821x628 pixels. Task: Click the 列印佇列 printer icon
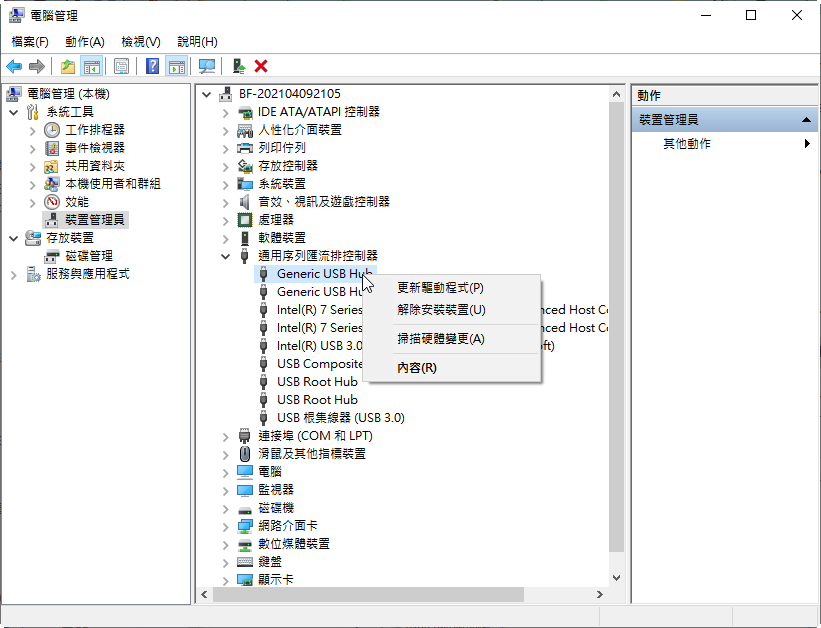tap(245, 148)
